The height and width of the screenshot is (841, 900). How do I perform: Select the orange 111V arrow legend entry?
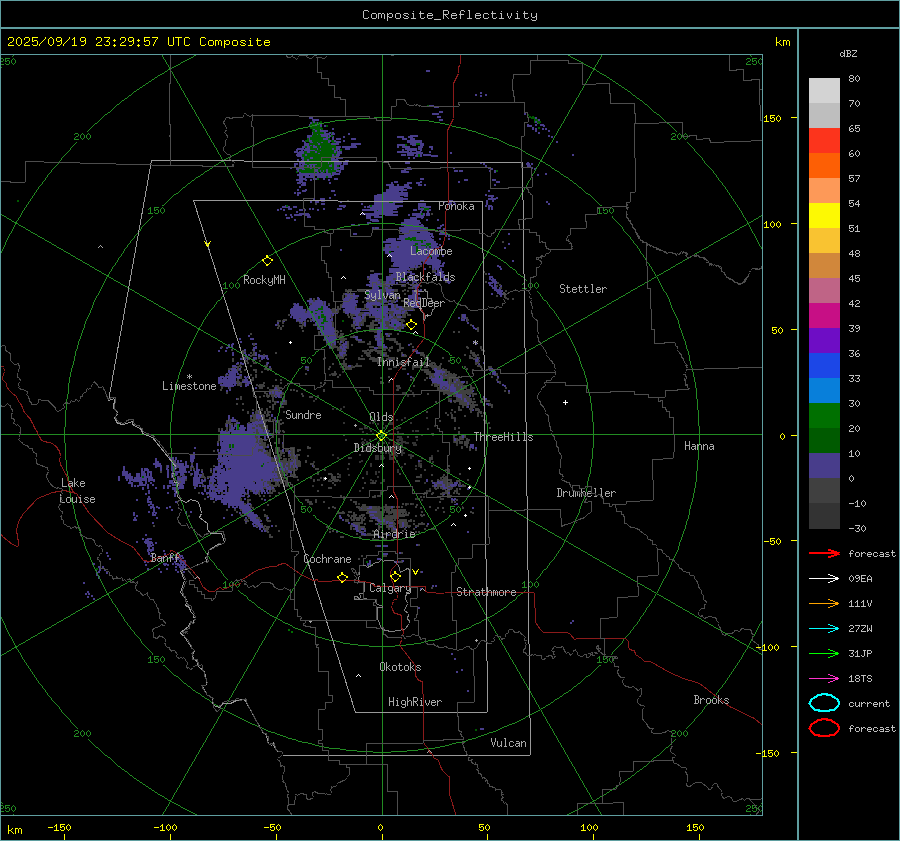pyautogui.click(x=824, y=603)
